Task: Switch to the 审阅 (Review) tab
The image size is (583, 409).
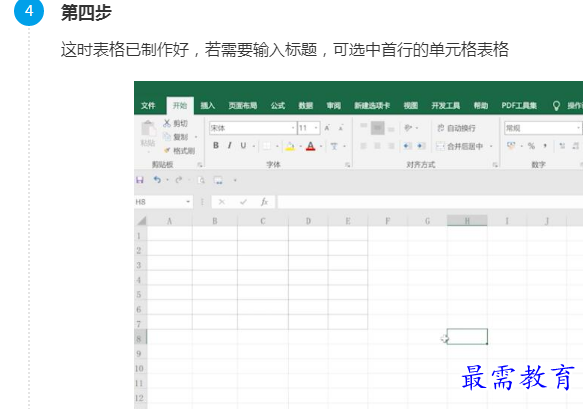Action: click(x=334, y=106)
